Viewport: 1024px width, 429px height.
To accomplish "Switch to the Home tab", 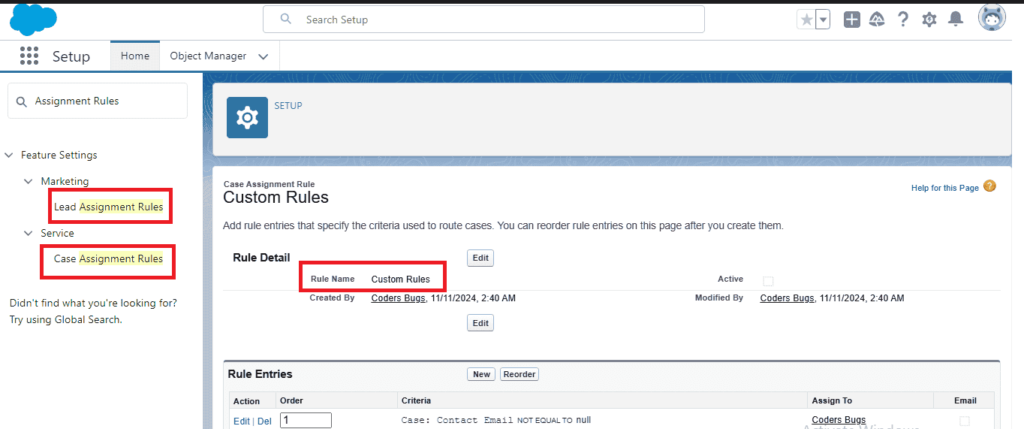I will pos(135,56).
